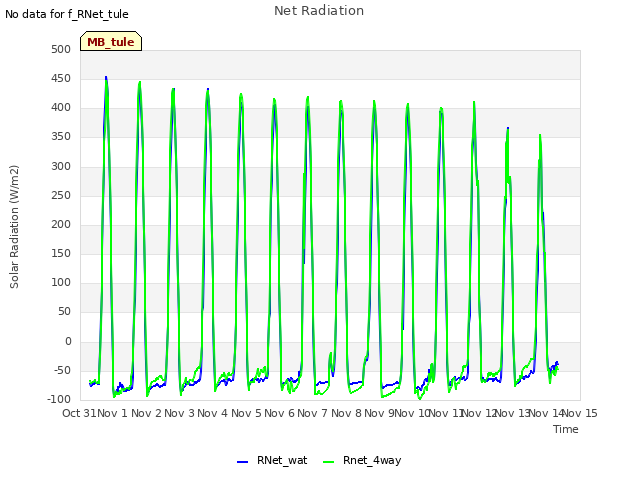Screen dimensions: 640x480
Task: Click the MB_tule annotation label
Action: pyautogui.click(x=111, y=41)
